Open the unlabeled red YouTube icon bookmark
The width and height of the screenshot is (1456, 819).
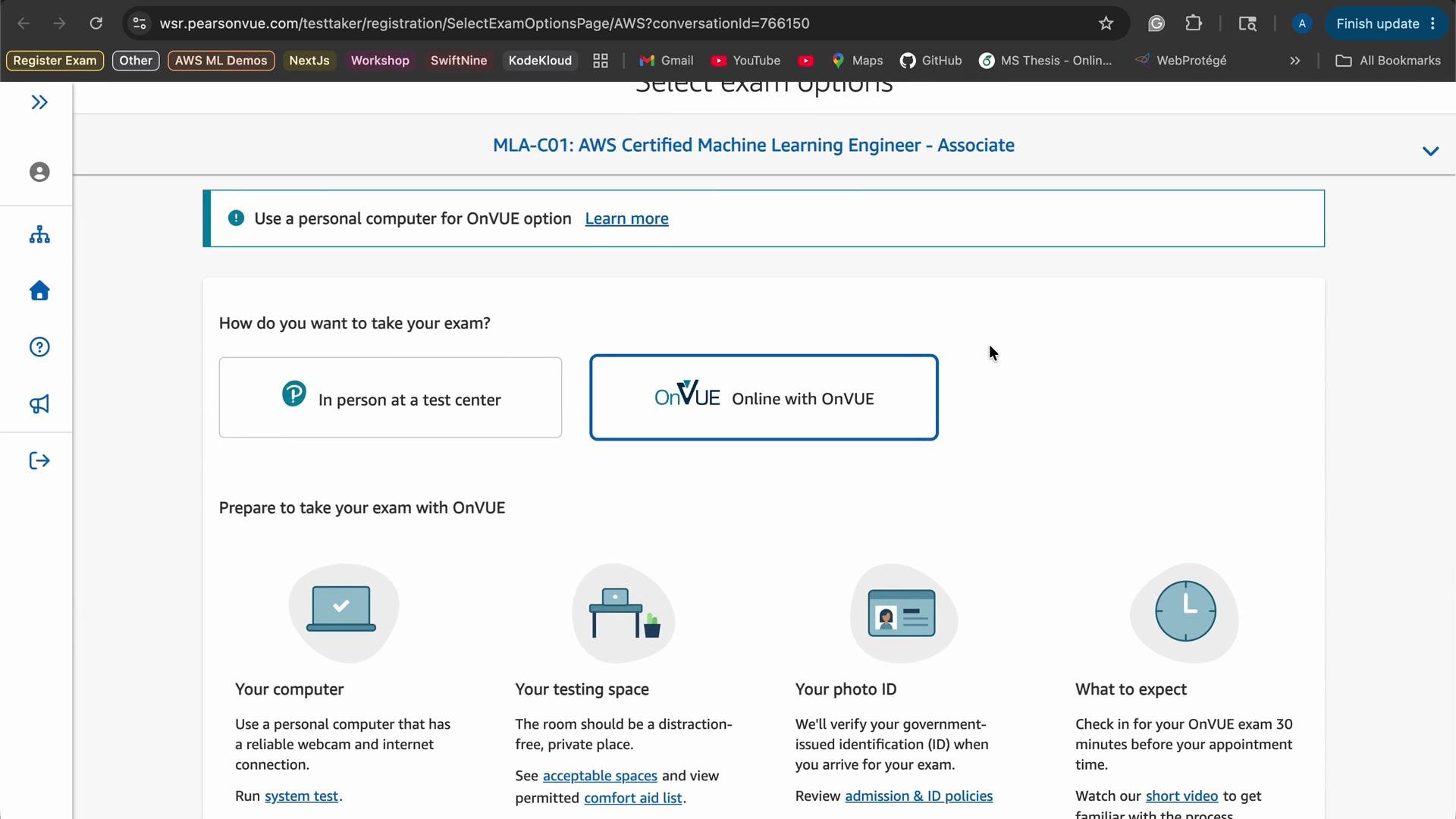[x=806, y=61]
